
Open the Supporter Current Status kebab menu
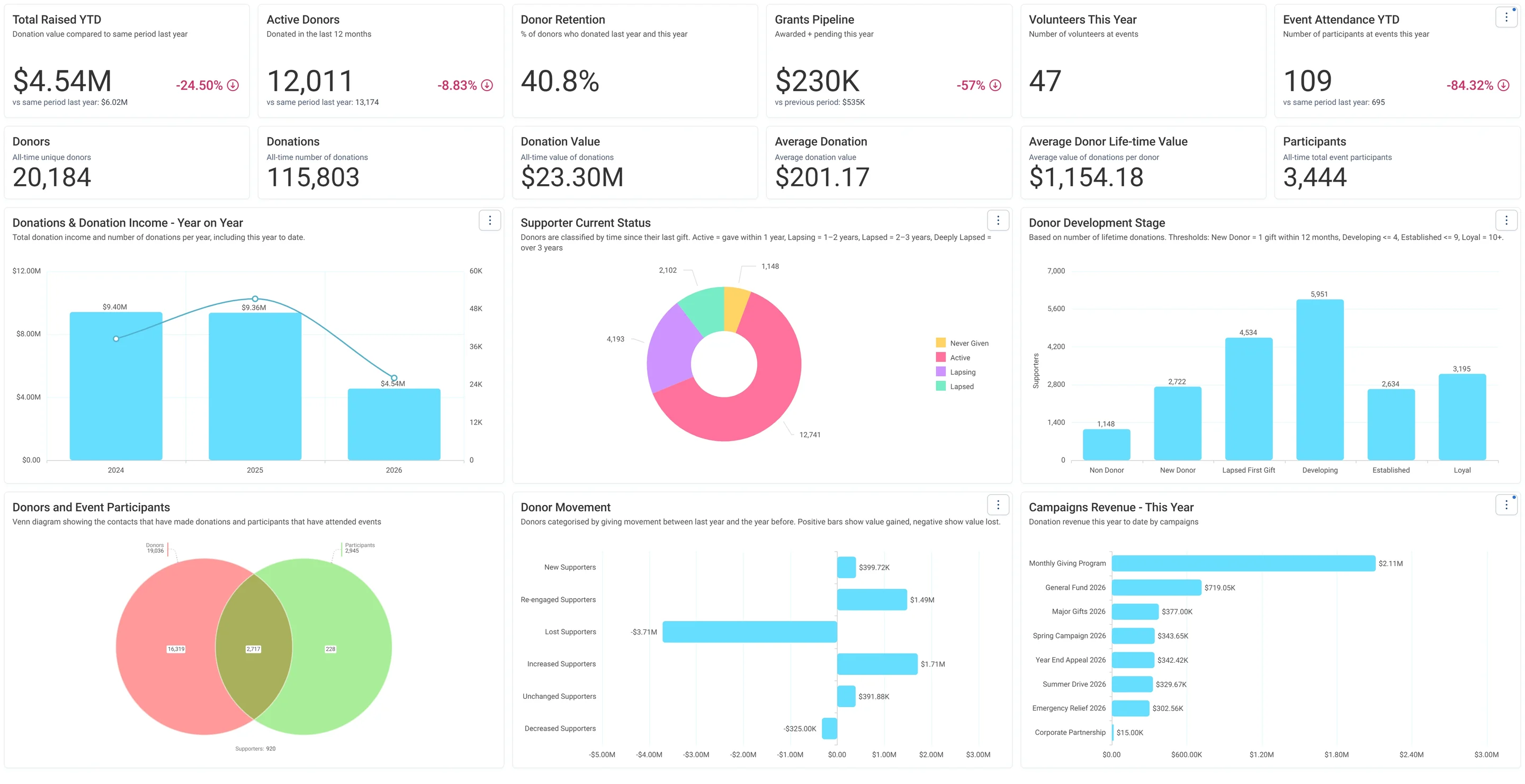(998, 221)
